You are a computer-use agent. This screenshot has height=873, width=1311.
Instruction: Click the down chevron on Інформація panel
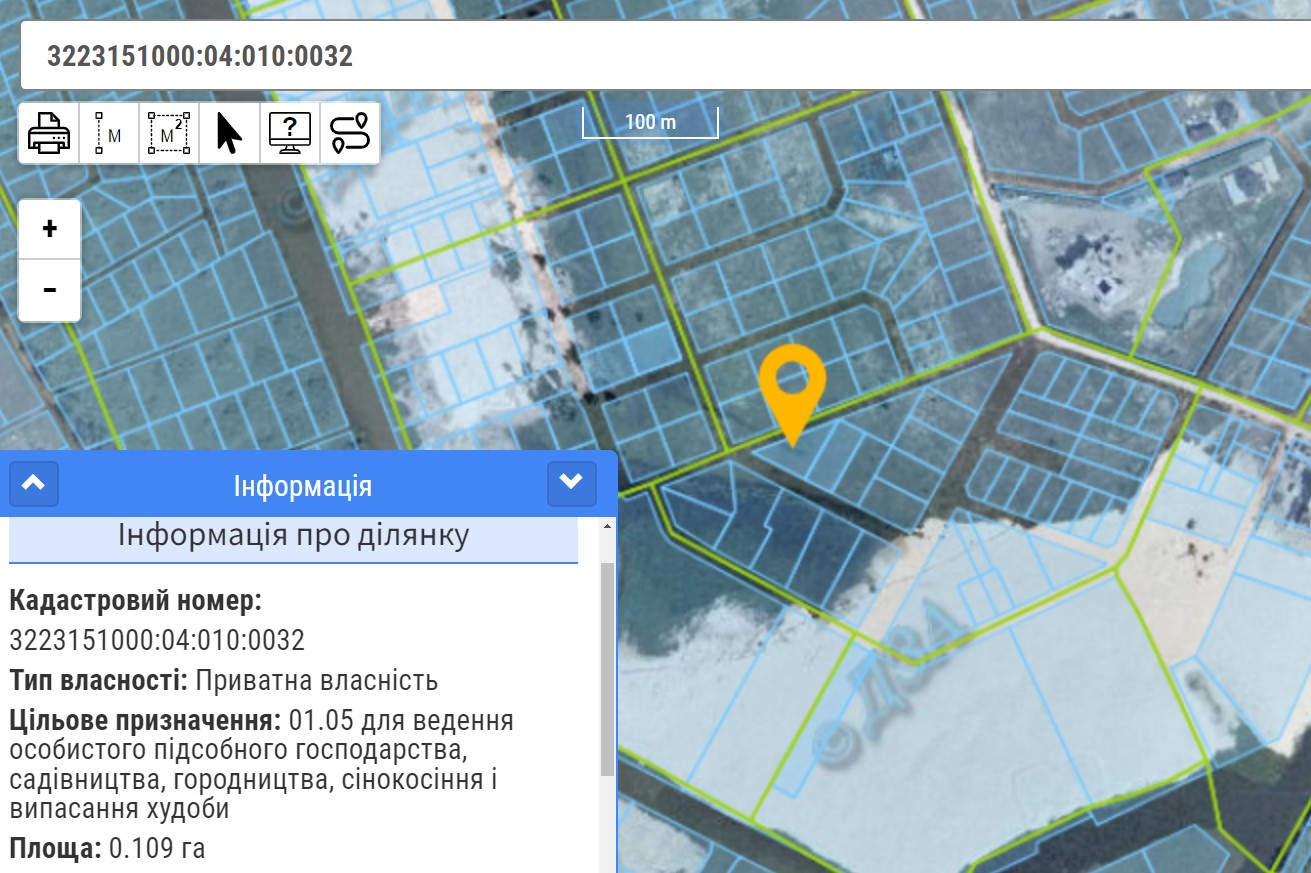pos(571,484)
